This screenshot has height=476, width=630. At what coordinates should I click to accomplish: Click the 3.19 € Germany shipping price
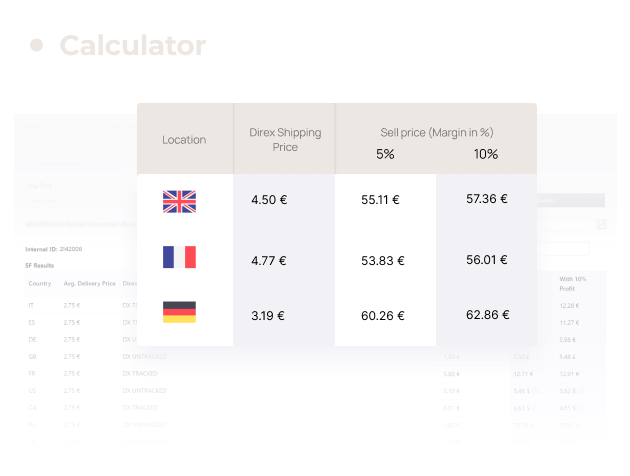pyautogui.click(x=268, y=316)
